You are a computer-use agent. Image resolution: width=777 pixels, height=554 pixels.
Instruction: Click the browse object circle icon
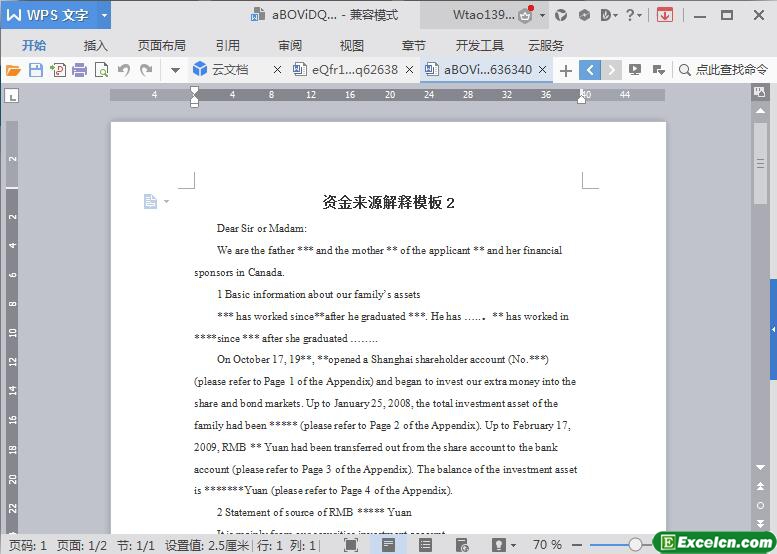pos(760,505)
